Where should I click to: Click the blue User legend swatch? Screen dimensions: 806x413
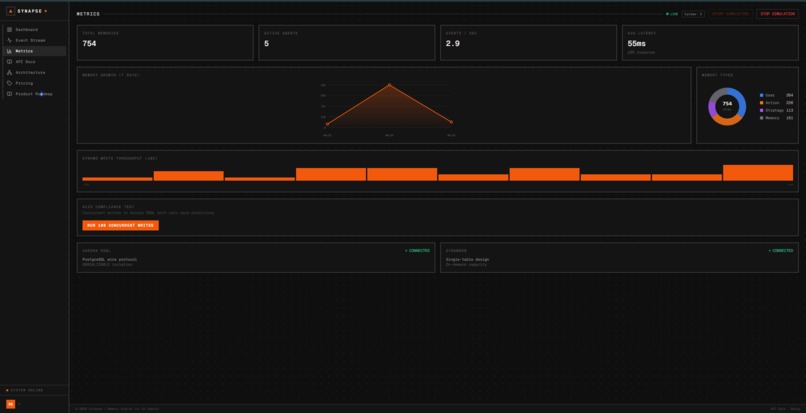tap(761, 95)
